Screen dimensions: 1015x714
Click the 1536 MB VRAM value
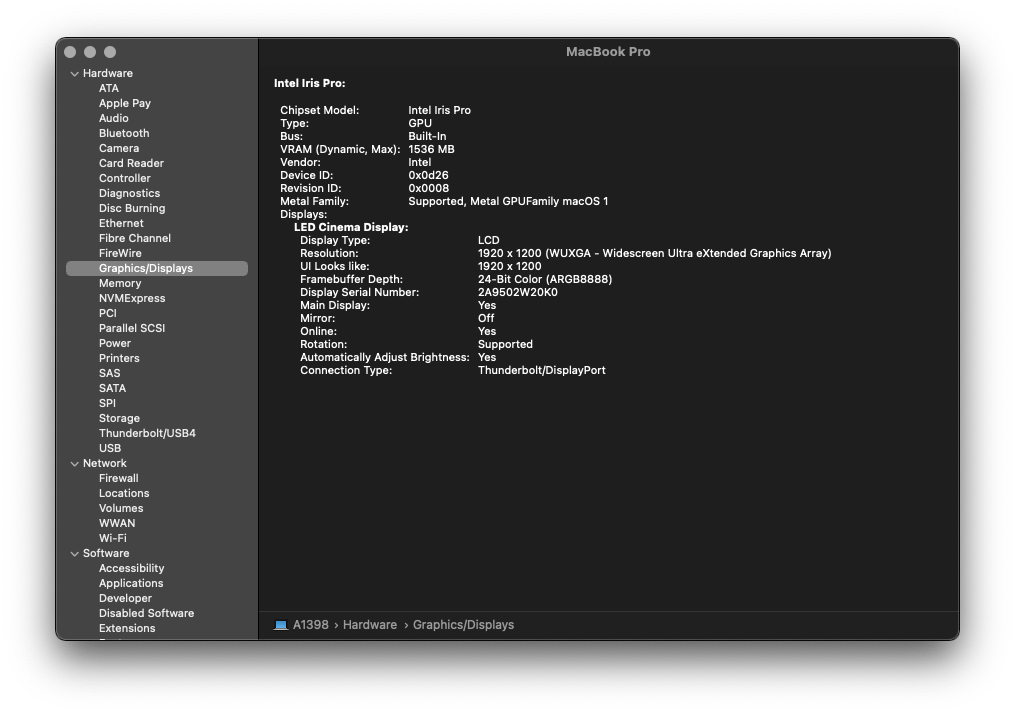coord(431,149)
